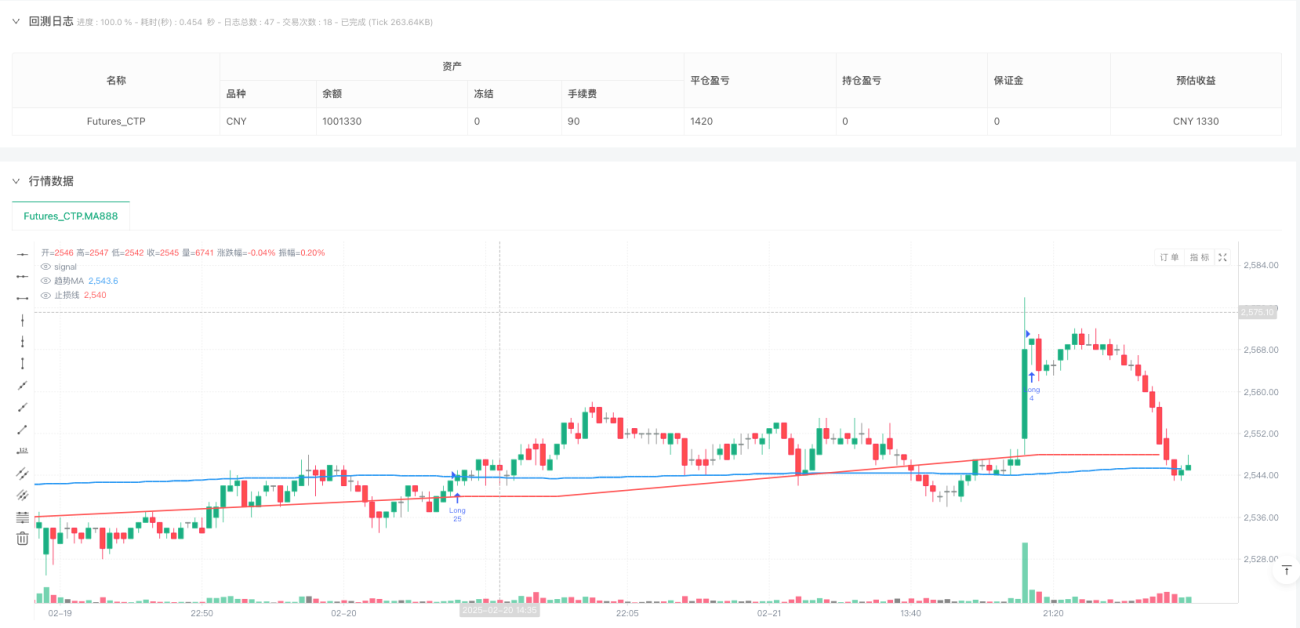Open the 指标 indicators button
Image resolution: width=1300 pixels, height=628 pixels.
pos(1198,258)
